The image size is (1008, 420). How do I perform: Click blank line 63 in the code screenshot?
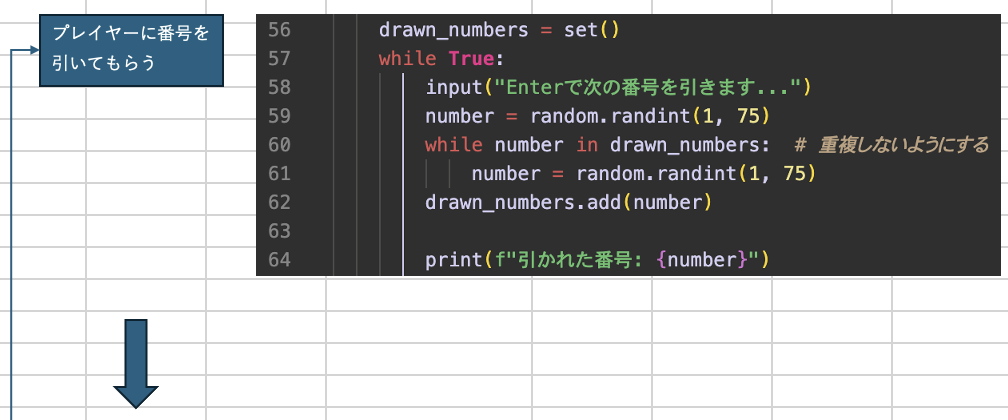tap(628, 231)
